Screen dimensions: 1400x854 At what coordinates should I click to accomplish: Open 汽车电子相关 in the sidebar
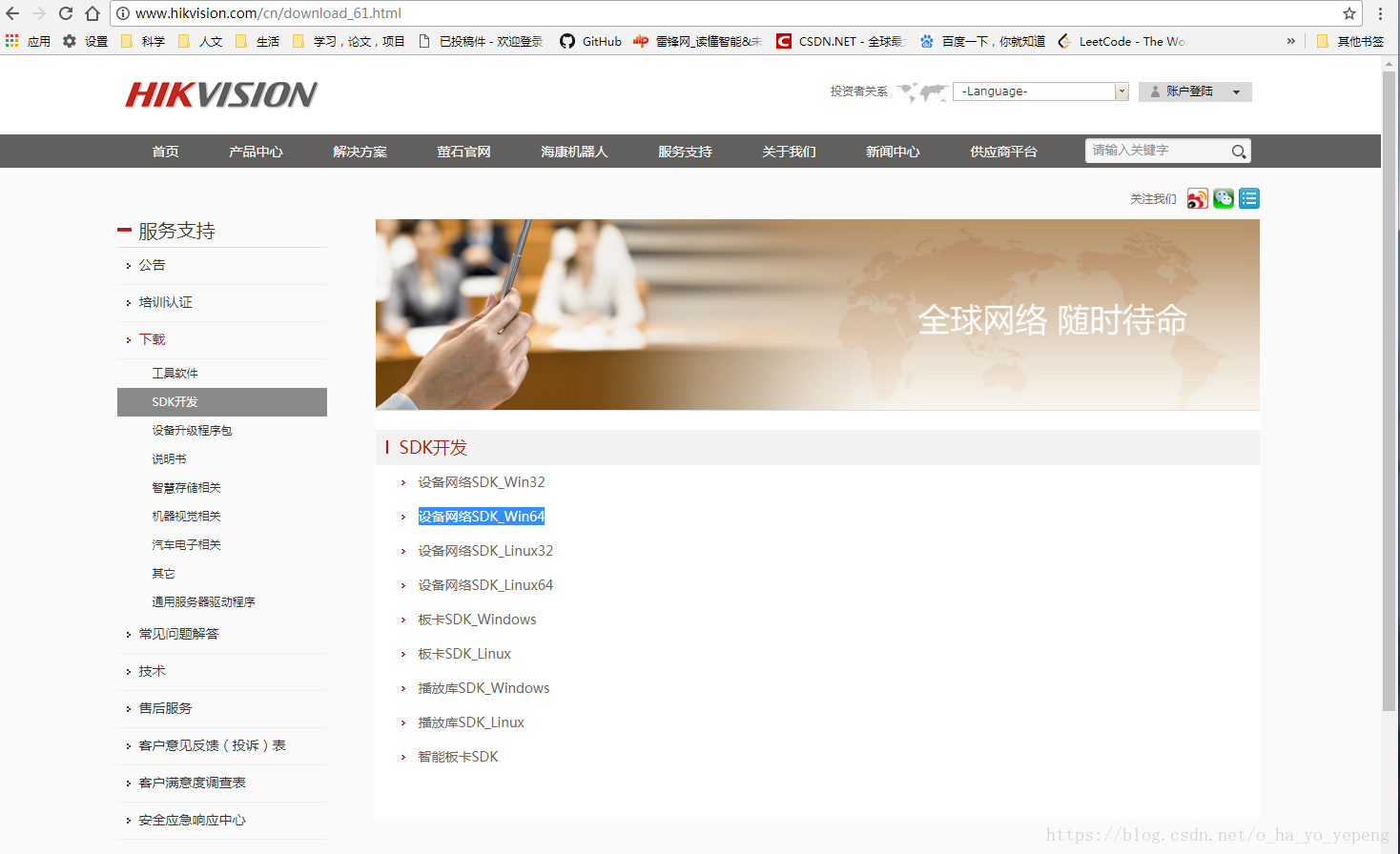point(186,545)
